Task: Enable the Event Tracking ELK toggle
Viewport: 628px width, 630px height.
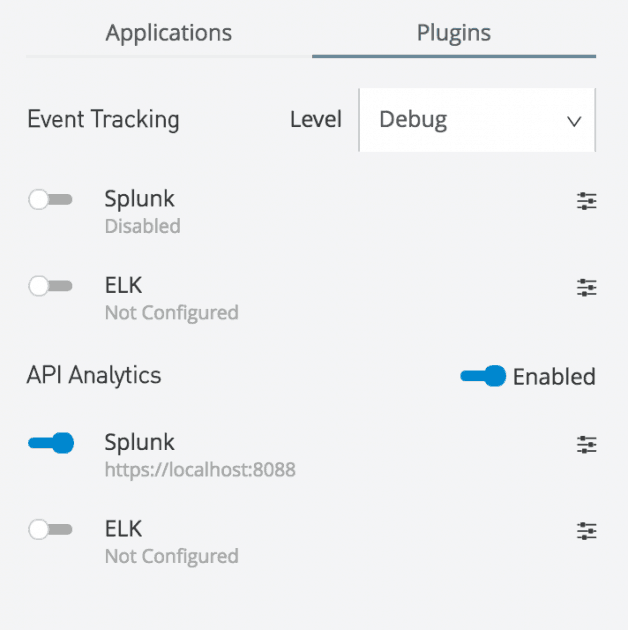Action: (x=51, y=287)
